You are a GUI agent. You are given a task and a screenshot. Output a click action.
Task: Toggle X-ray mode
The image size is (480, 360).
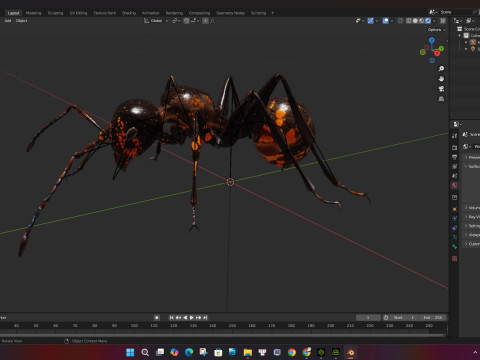[x=400, y=21]
